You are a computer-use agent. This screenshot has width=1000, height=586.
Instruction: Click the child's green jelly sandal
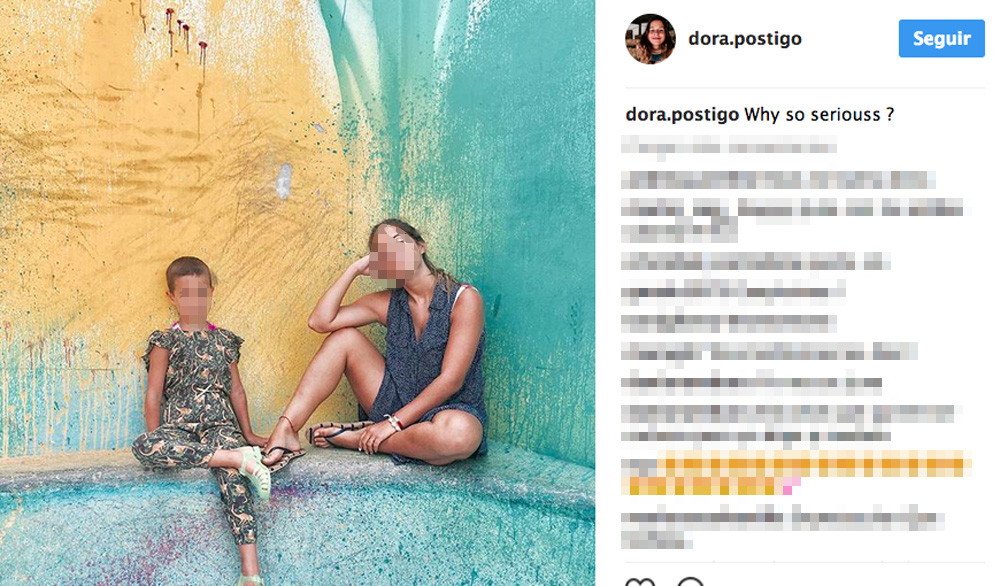point(256,470)
